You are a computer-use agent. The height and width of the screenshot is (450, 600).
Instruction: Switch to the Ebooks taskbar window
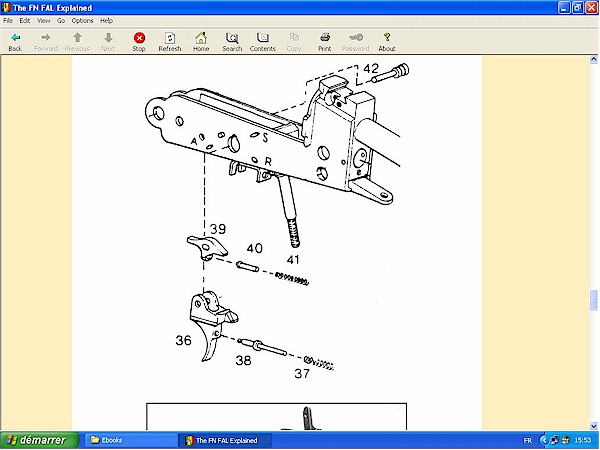point(130,440)
